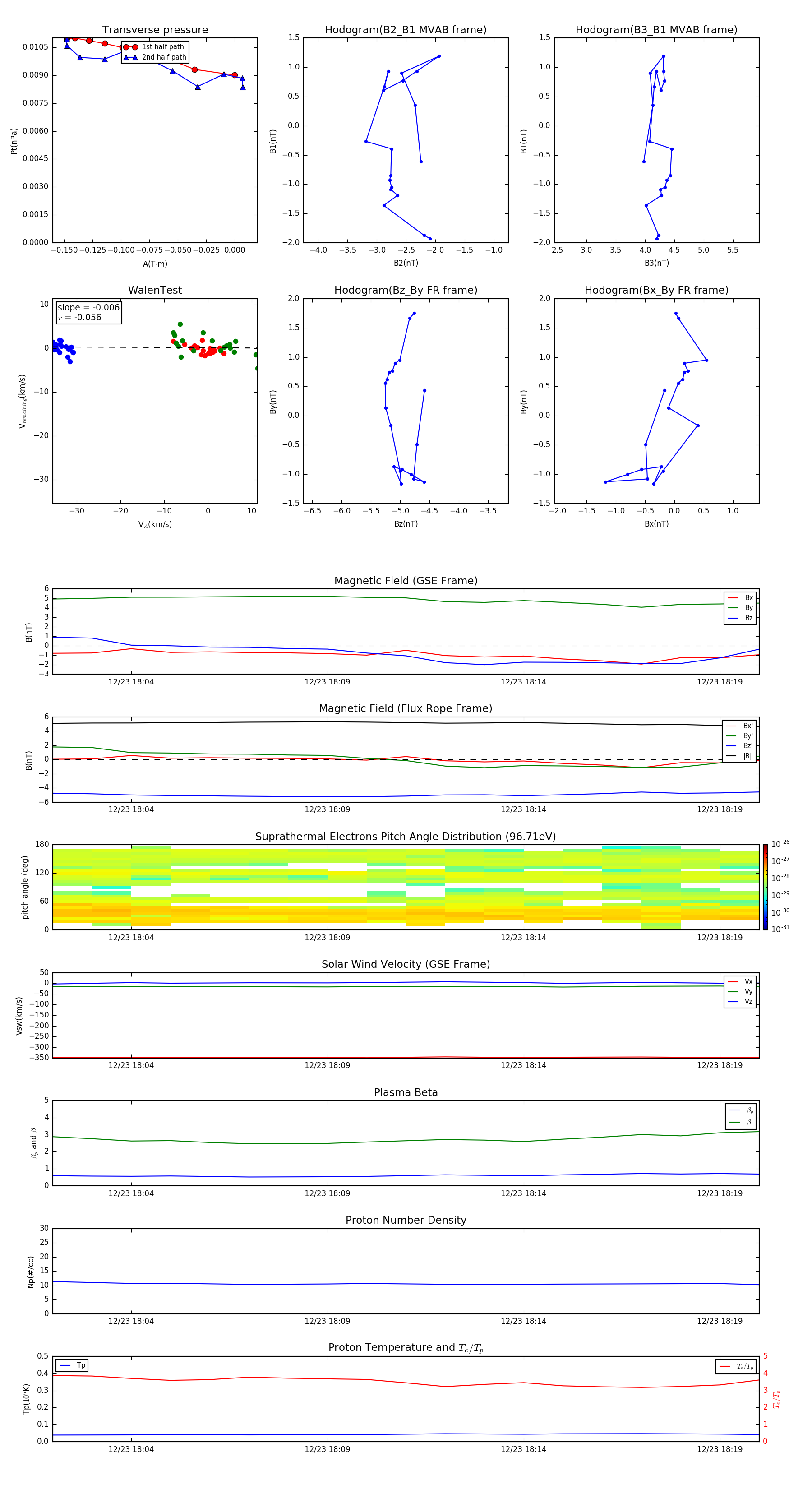Click the 'Magnetic Field (Flux Rope Frame)' title
The height and width of the screenshot is (1489, 812).
click(x=406, y=709)
